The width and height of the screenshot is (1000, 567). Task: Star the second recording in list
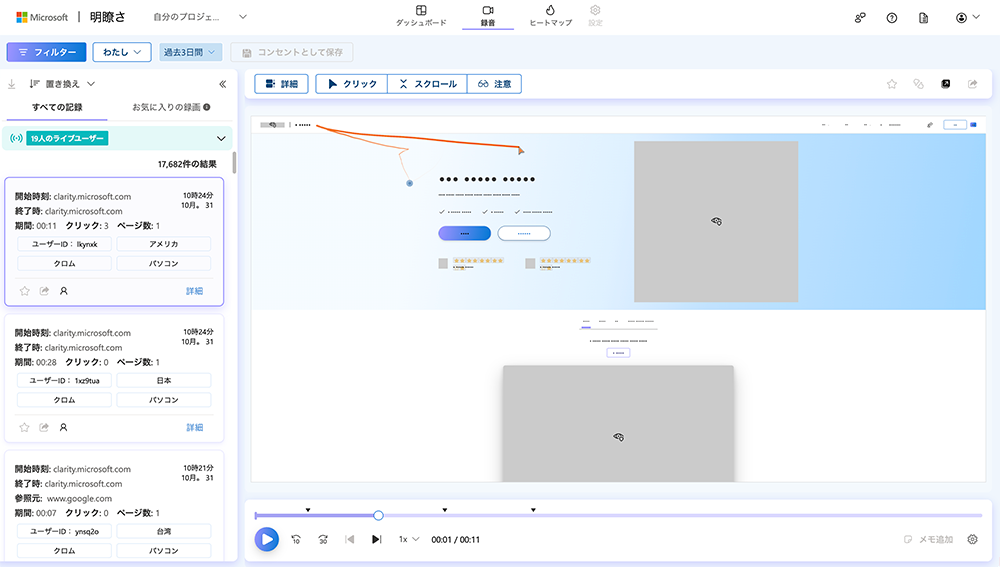point(25,427)
